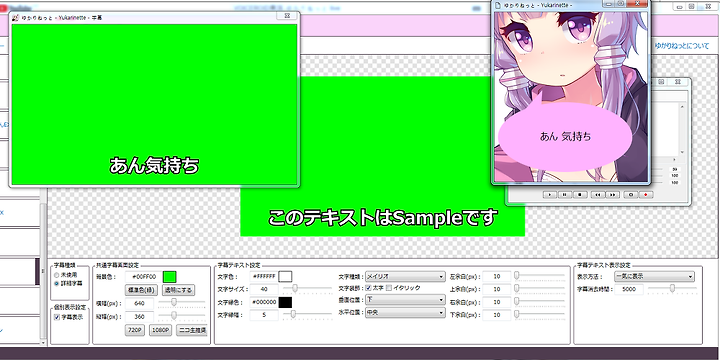Click the 文字縁幅 field showing 5
Viewport: 720px width, 360px height.
(264, 315)
